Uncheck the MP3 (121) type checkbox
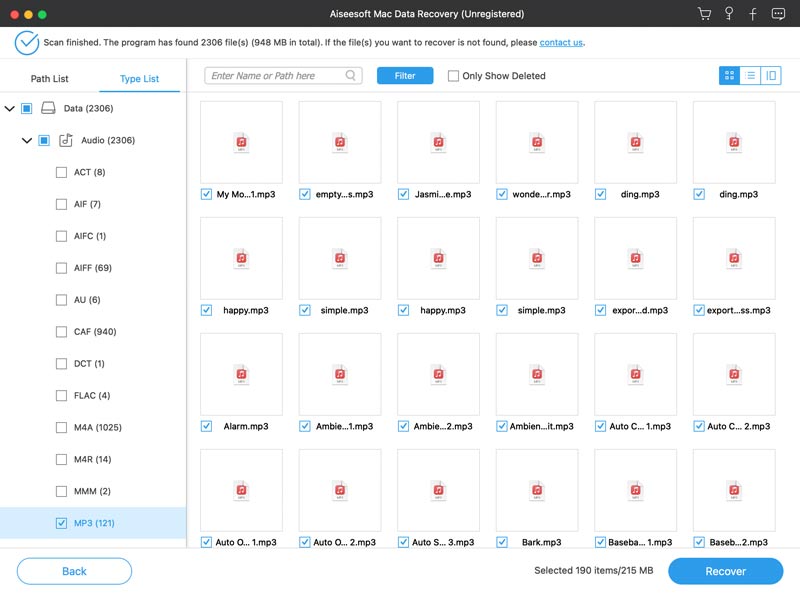The width and height of the screenshot is (800, 596). (x=62, y=523)
